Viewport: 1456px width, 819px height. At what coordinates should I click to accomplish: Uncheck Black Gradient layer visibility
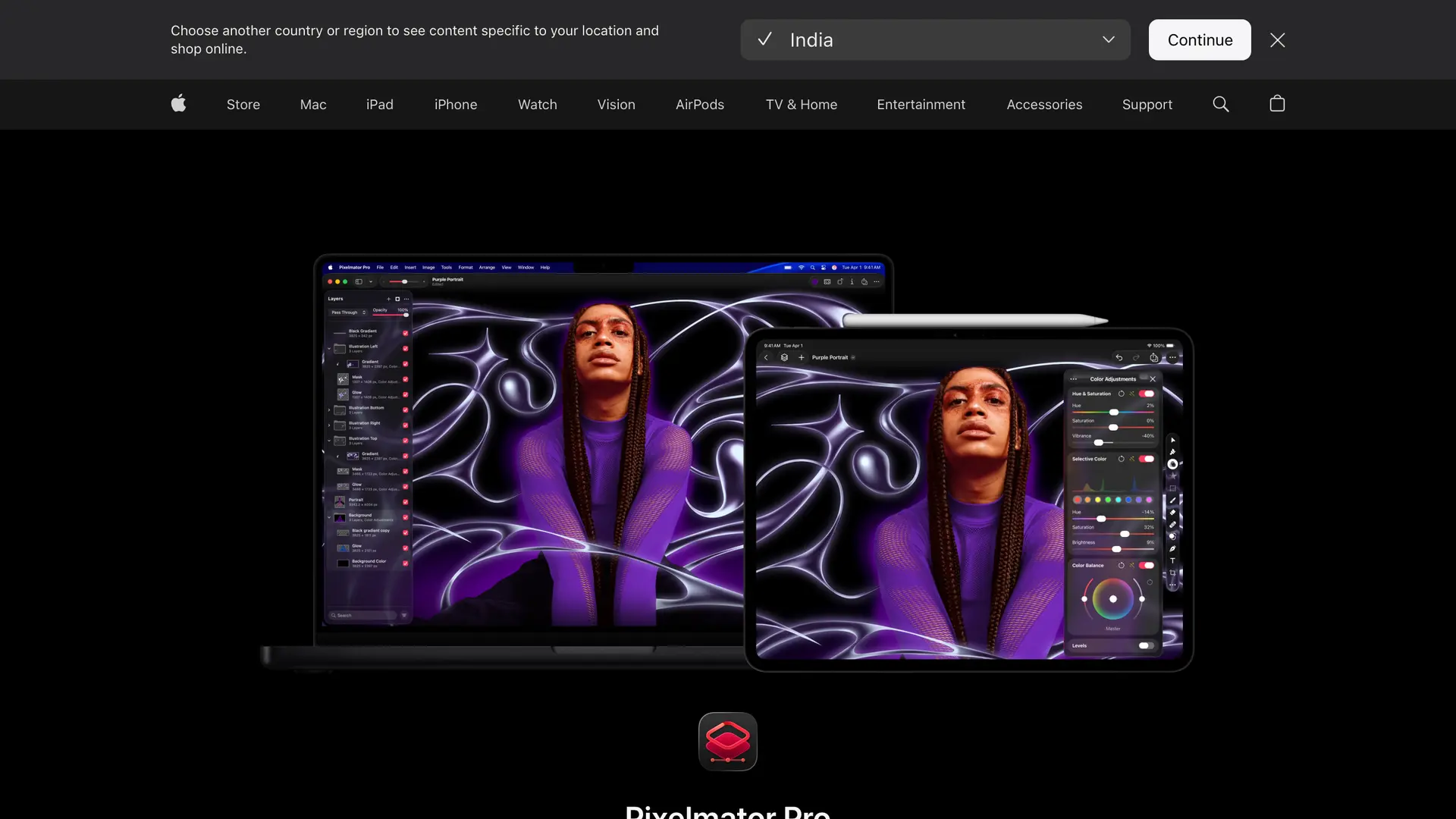pyautogui.click(x=406, y=333)
